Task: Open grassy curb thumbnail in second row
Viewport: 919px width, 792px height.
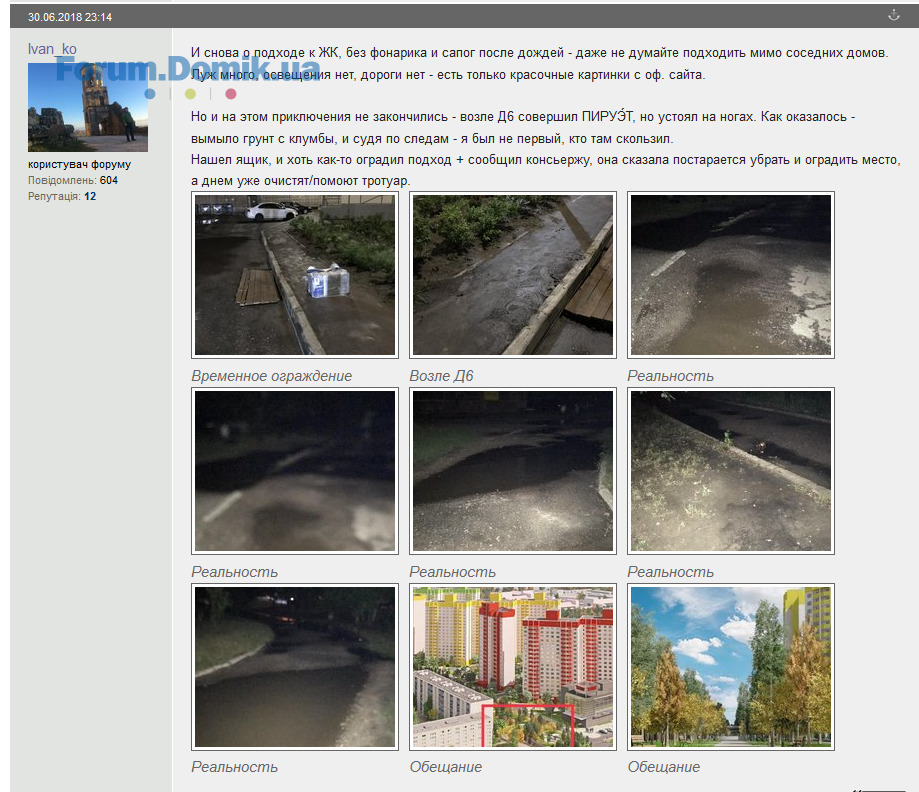Action: pos(731,471)
